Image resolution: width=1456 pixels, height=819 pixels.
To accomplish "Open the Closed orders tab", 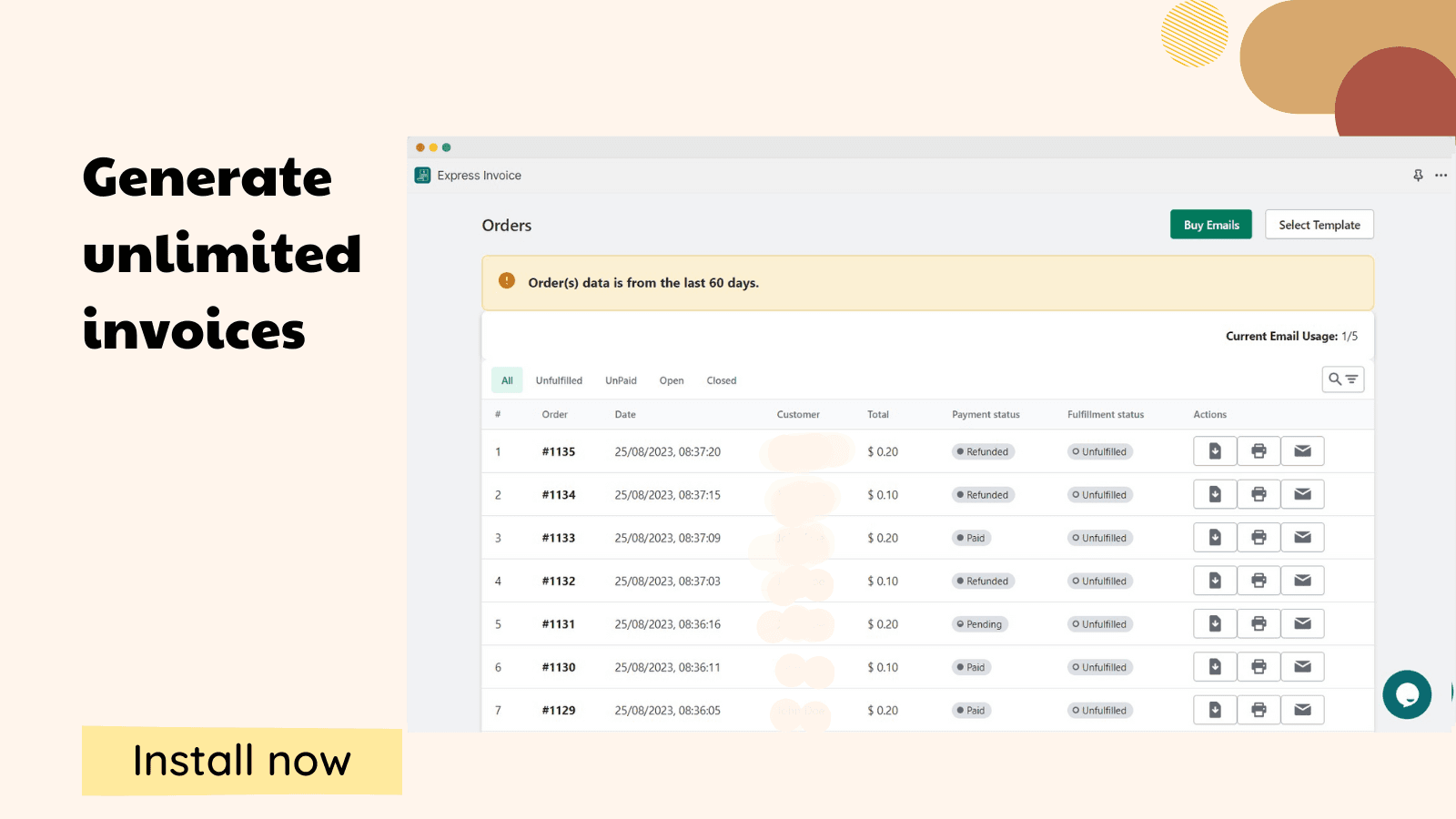I will [x=721, y=379].
